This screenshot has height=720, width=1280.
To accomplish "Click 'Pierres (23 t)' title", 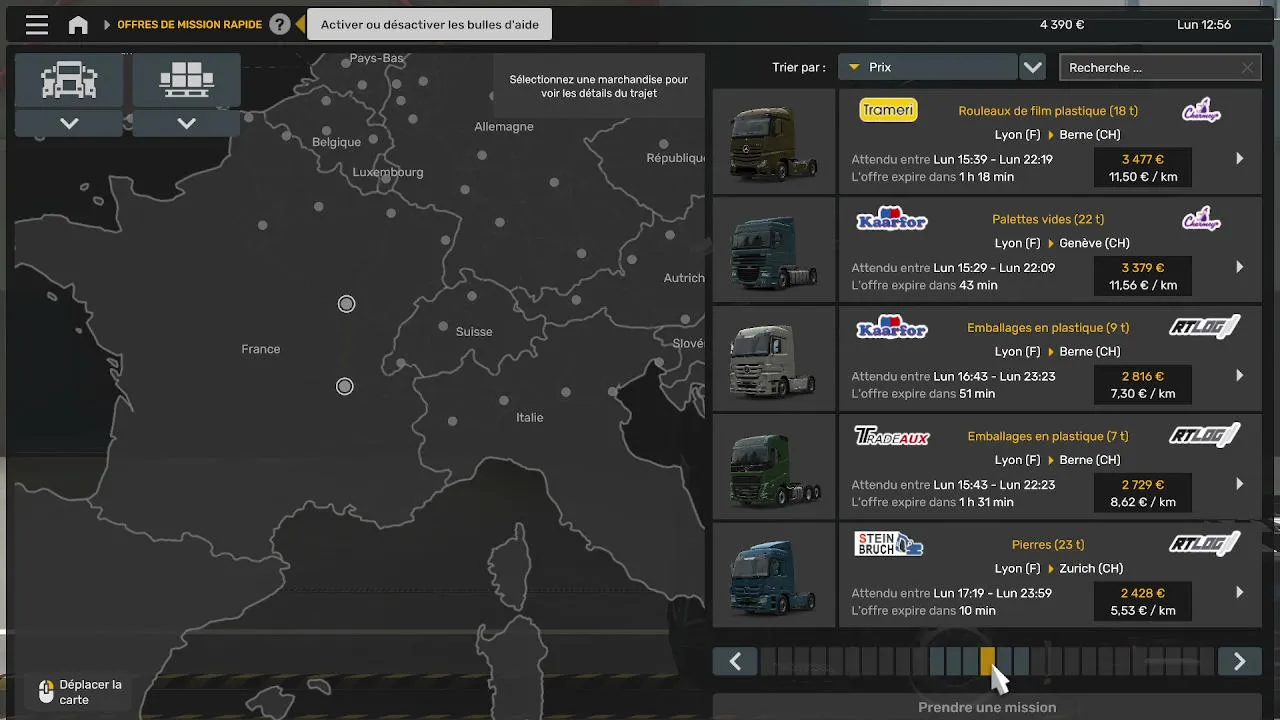I will (1048, 545).
